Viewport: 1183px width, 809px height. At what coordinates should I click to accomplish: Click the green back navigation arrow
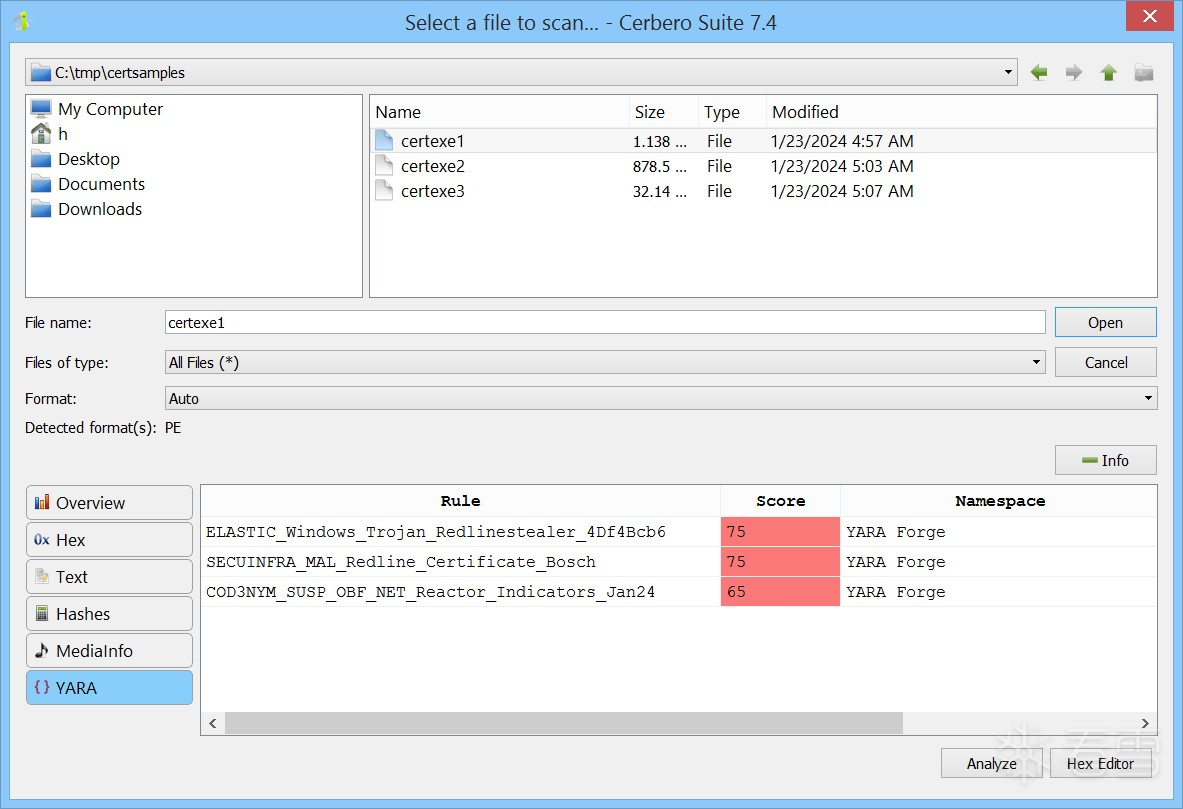tap(1039, 72)
